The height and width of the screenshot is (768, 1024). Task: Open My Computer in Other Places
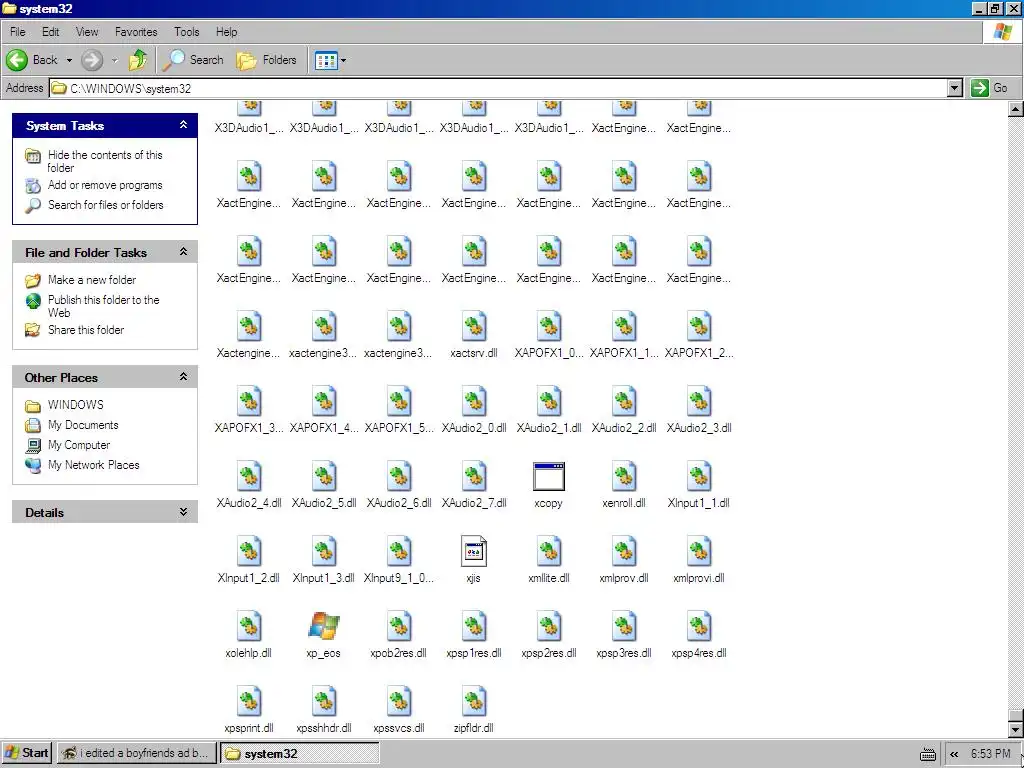point(78,445)
